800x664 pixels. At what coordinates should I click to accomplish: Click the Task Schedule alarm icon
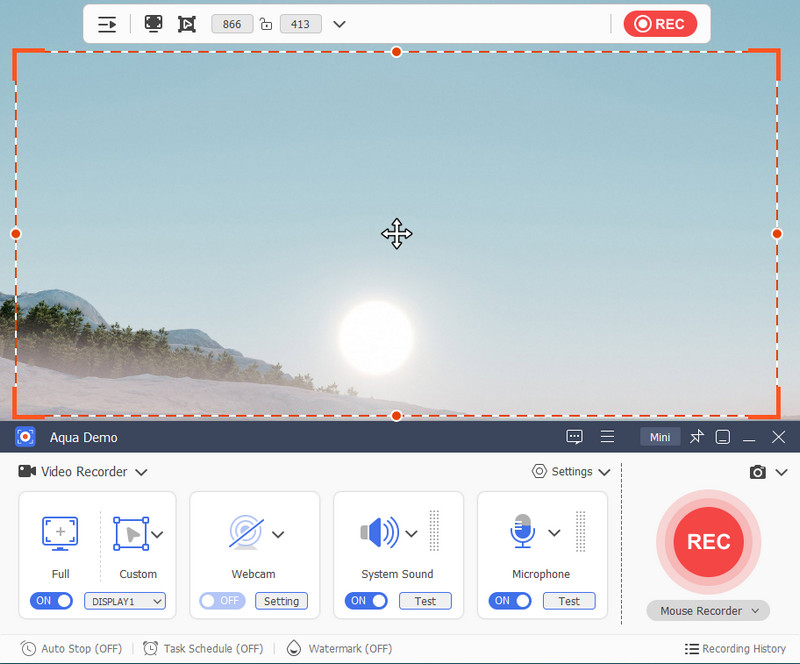pos(150,648)
